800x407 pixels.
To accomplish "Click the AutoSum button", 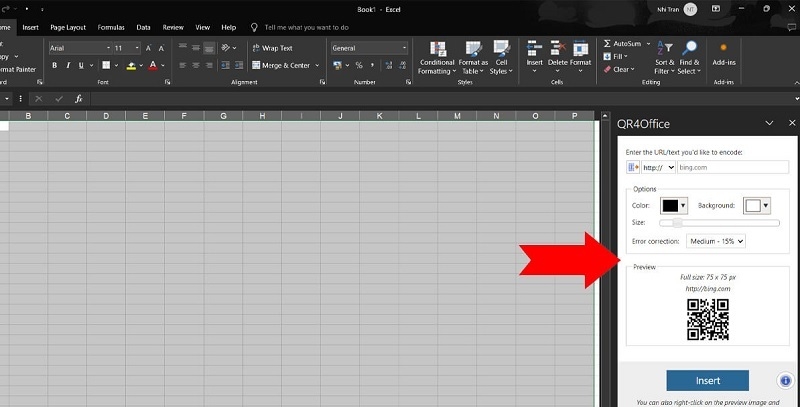I will [x=627, y=44].
